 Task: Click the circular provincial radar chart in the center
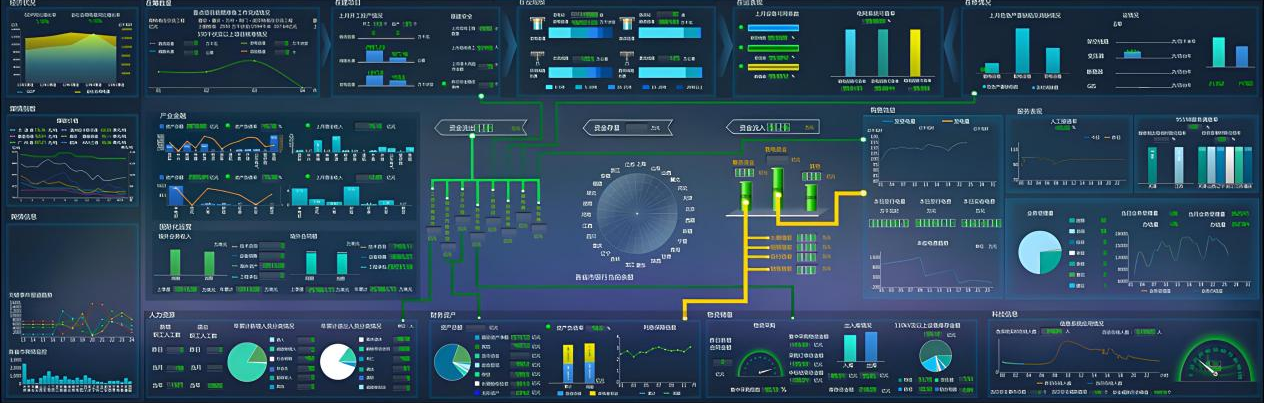coord(636,213)
